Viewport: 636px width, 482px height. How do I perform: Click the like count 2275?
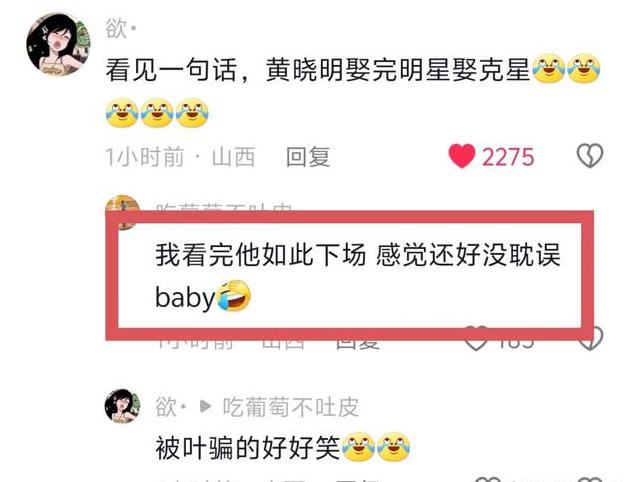click(508, 157)
